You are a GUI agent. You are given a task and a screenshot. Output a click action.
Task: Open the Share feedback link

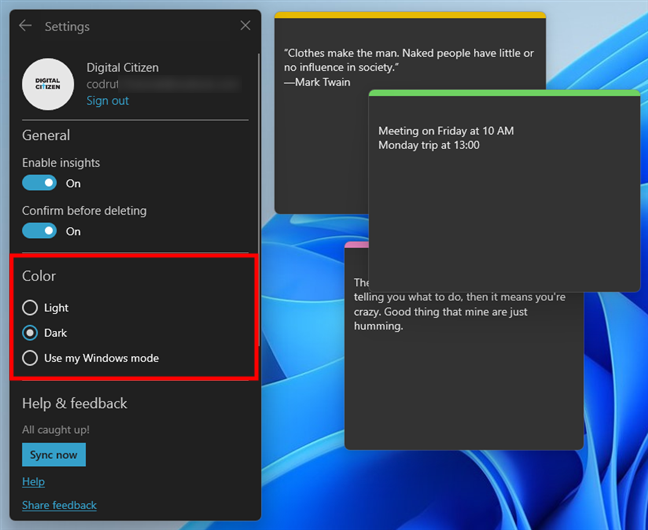(59, 506)
